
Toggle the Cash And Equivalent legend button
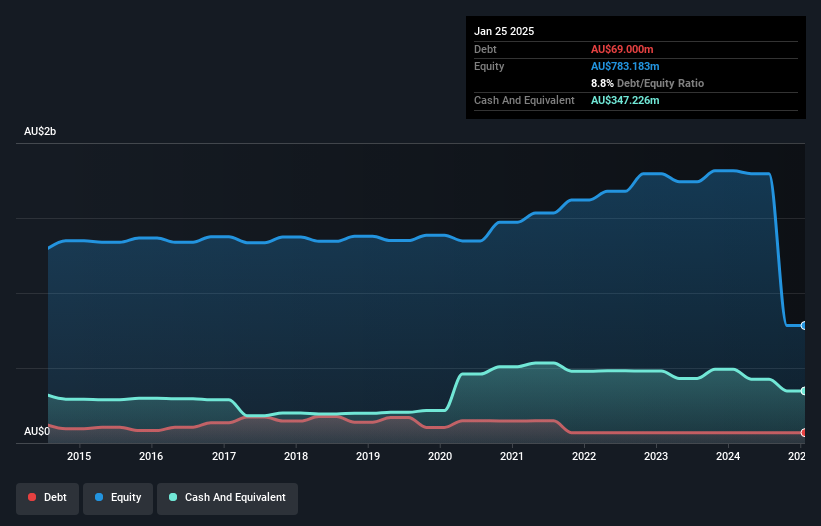[227, 498]
